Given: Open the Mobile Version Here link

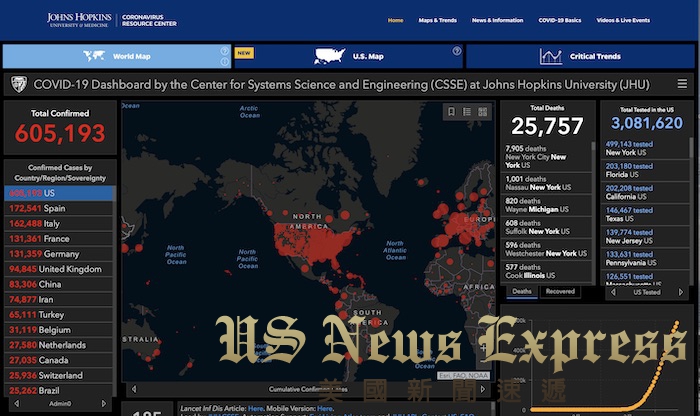Looking at the screenshot, I should pyautogui.click(x=325, y=408).
